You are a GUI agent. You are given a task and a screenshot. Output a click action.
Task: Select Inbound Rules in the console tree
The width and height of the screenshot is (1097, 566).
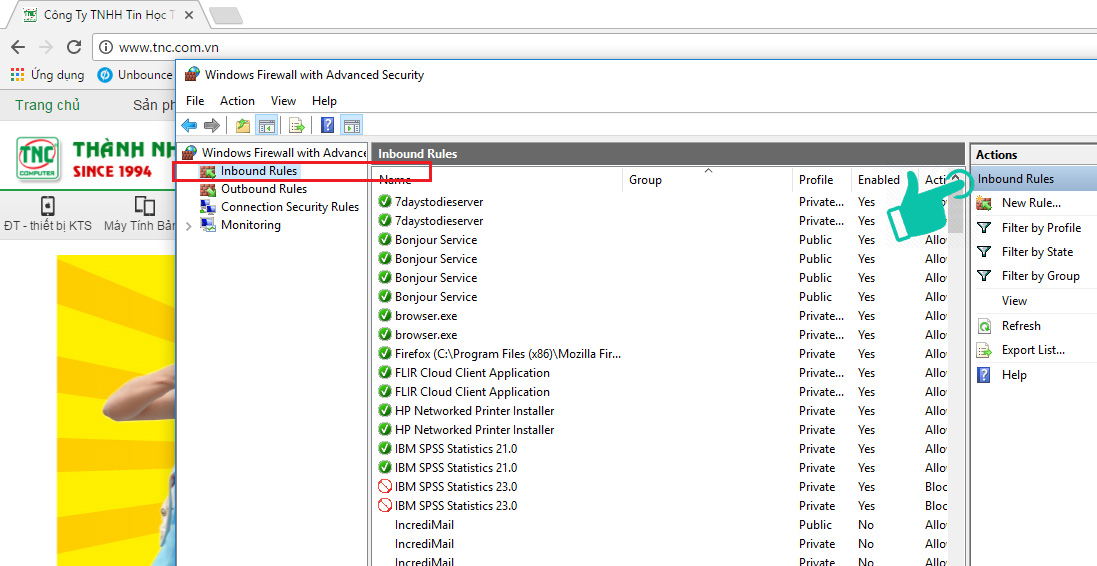pyautogui.click(x=259, y=171)
